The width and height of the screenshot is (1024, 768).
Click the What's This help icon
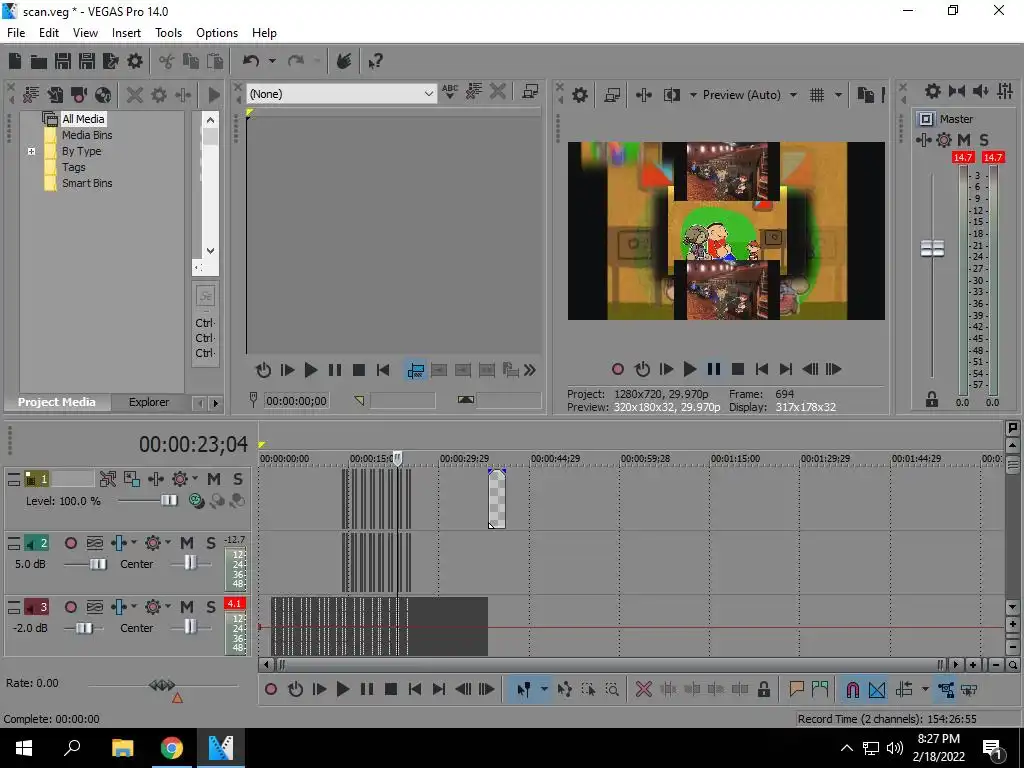tap(376, 61)
